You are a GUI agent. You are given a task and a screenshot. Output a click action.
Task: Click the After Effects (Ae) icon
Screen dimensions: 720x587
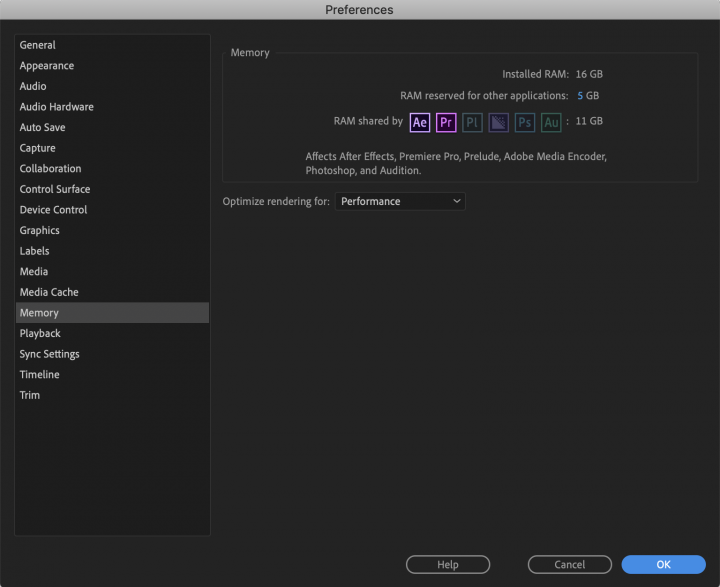pos(420,122)
